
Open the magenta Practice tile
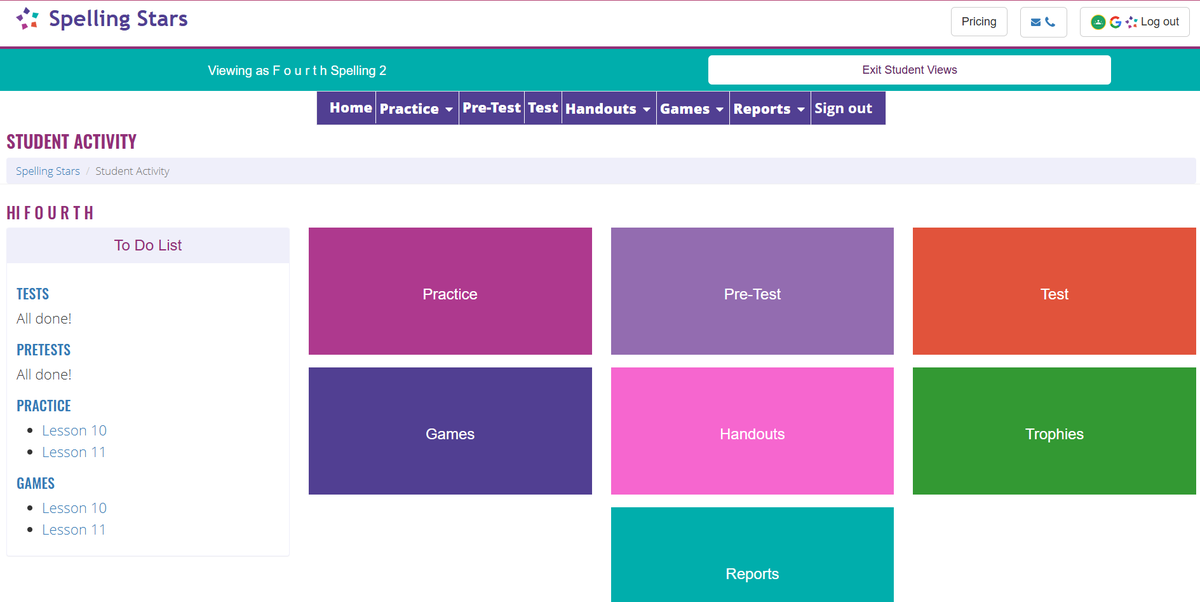450,291
